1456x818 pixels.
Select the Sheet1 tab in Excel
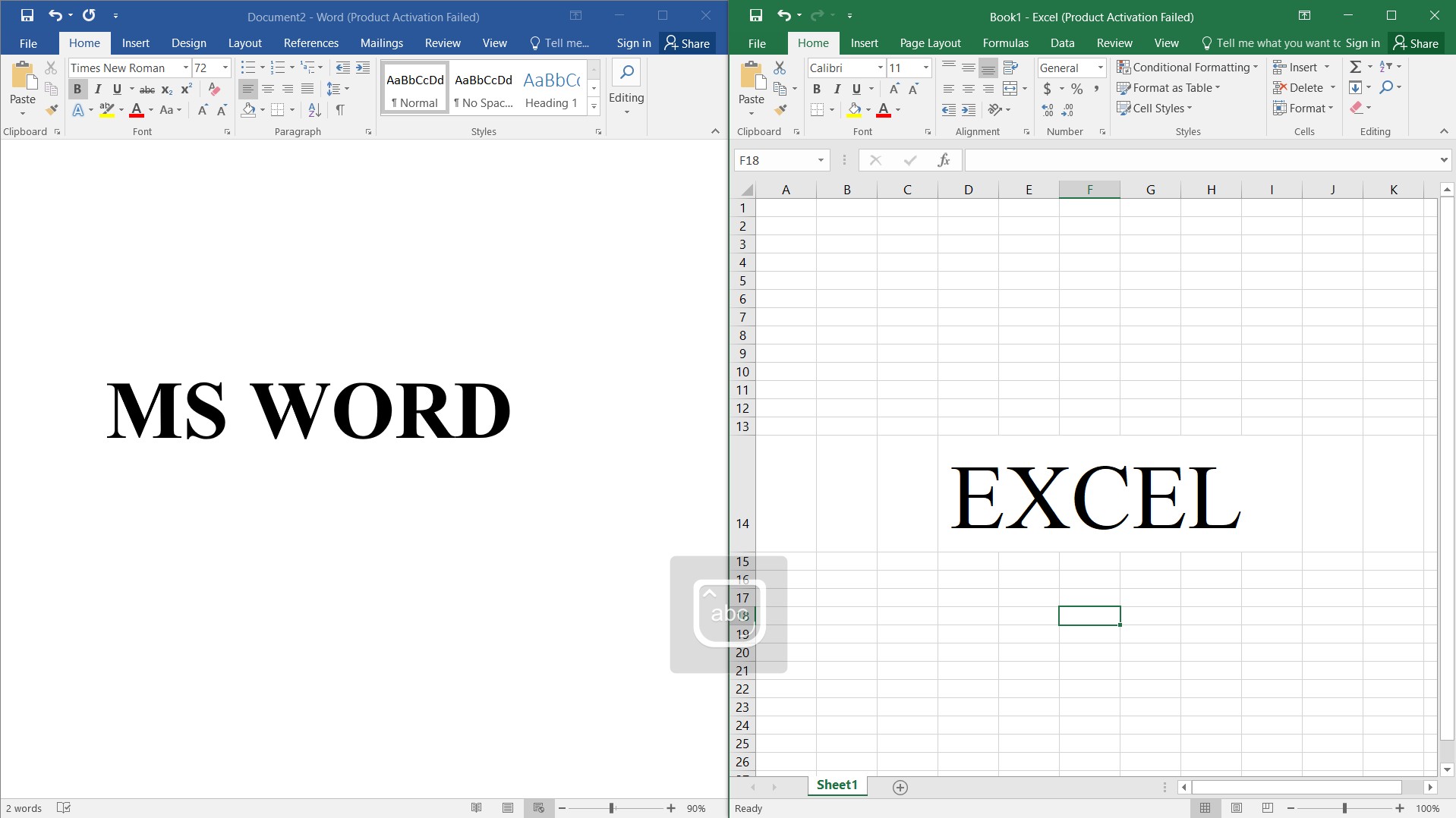coord(836,785)
